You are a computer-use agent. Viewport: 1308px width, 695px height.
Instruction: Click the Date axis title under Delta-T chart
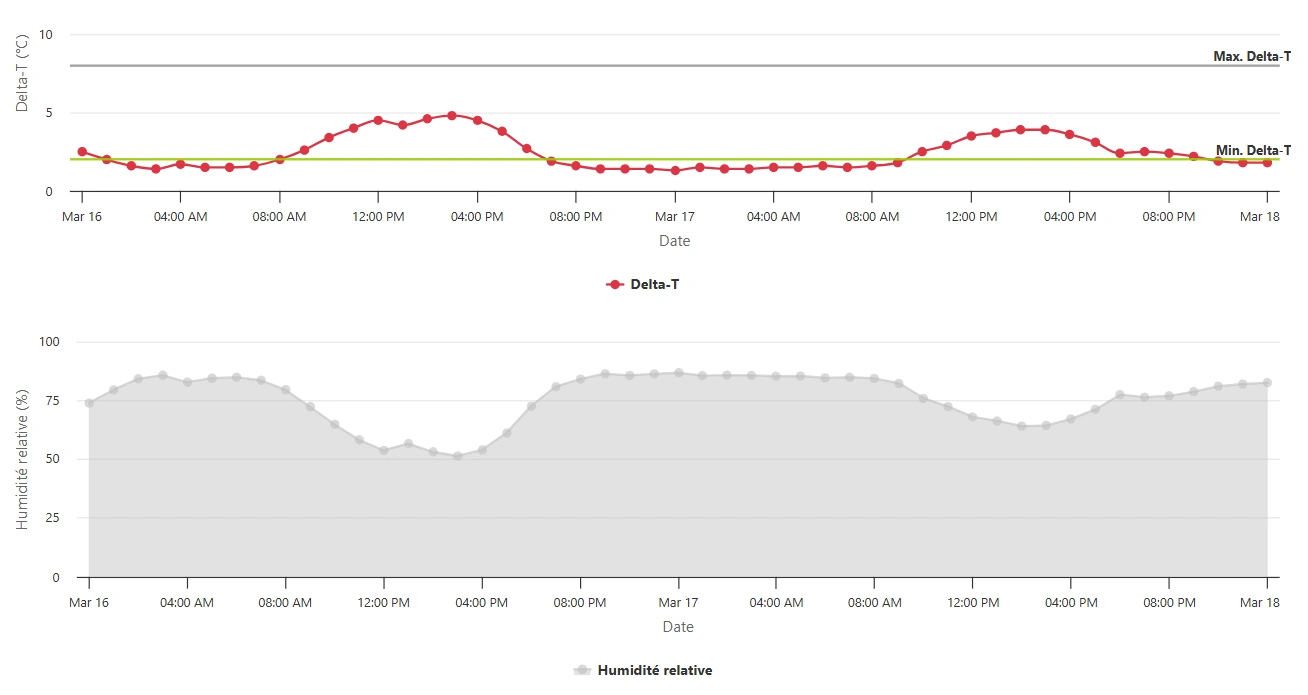click(674, 241)
